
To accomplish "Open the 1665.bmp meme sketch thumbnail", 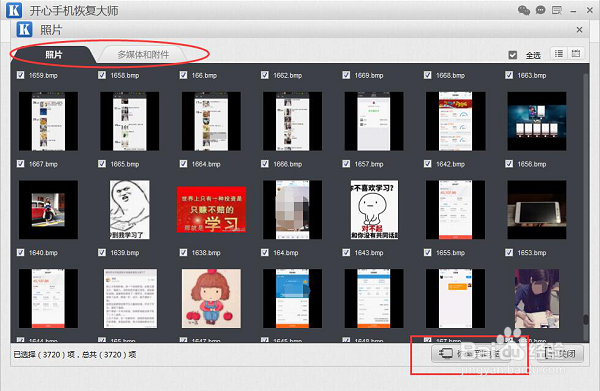I will point(130,210).
